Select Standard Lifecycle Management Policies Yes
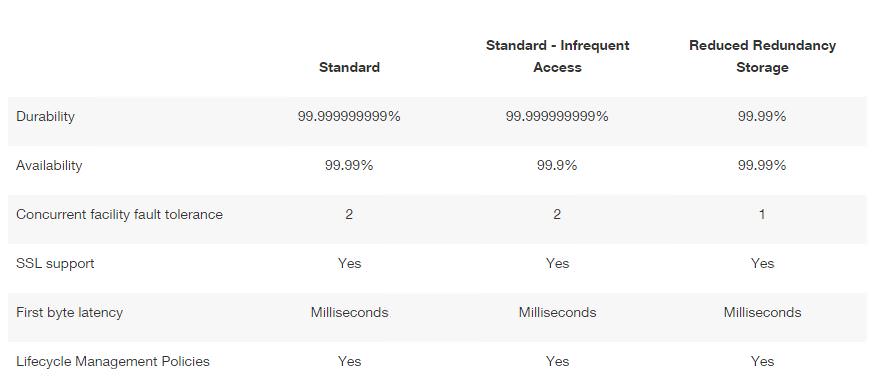Viewport: 875px width, 388px height. pos(349,361)
